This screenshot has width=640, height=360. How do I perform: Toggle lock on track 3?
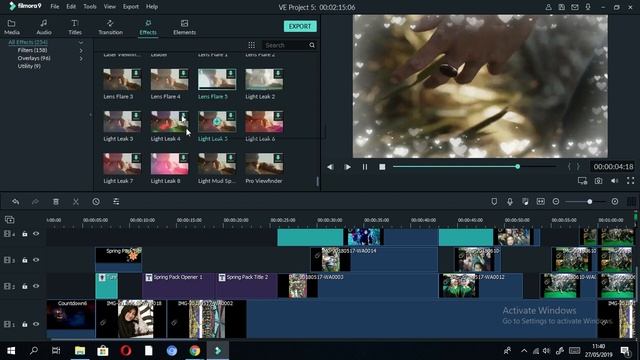coord(24,260)
